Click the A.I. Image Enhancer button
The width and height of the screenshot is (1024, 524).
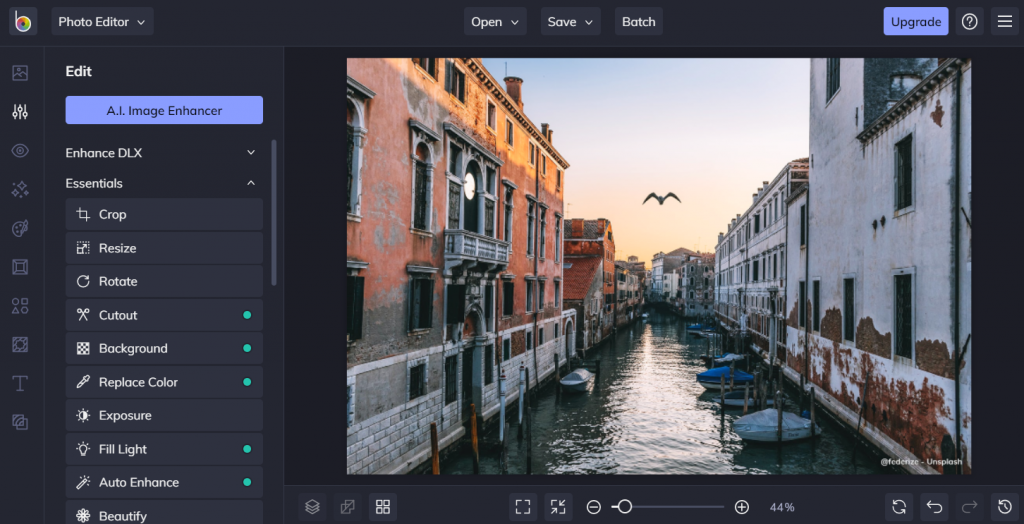click(164, 110)
